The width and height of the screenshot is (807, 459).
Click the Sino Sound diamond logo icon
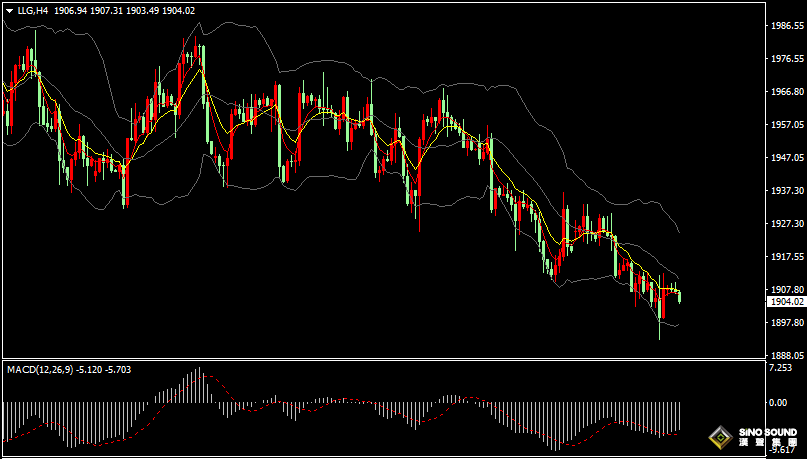(x=719, y=438)
